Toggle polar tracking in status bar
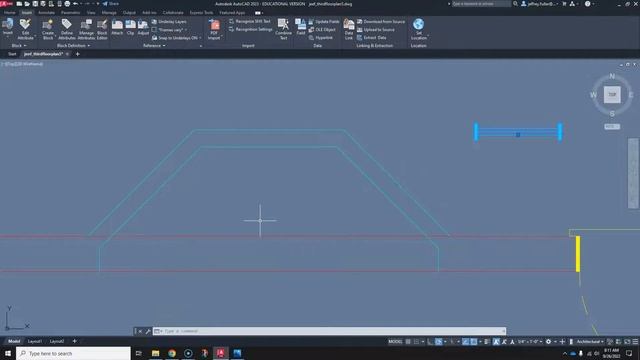The image size is (640, 360). pyautogui.click(x=438, y=342)
